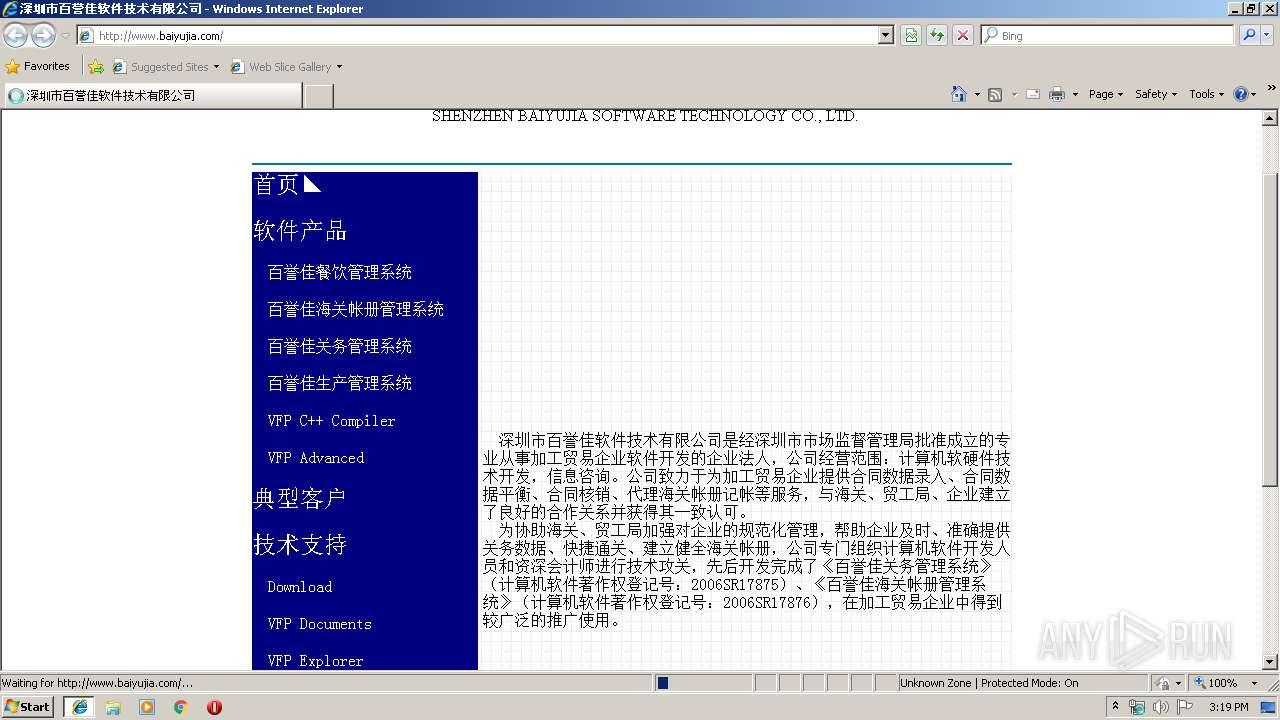
Task: Expand the address bar history dropdown
Action: click(886, 35)
